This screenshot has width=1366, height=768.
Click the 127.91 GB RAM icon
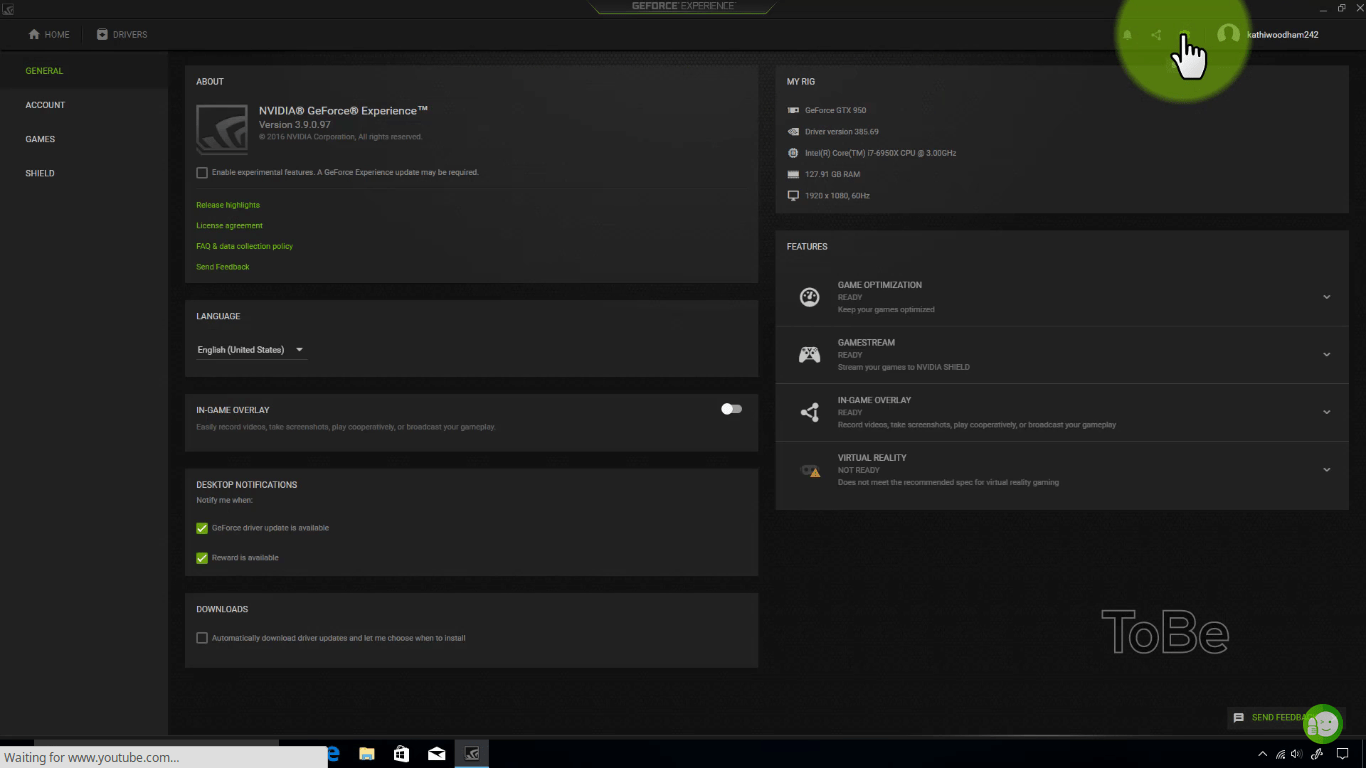pos(793,174)
